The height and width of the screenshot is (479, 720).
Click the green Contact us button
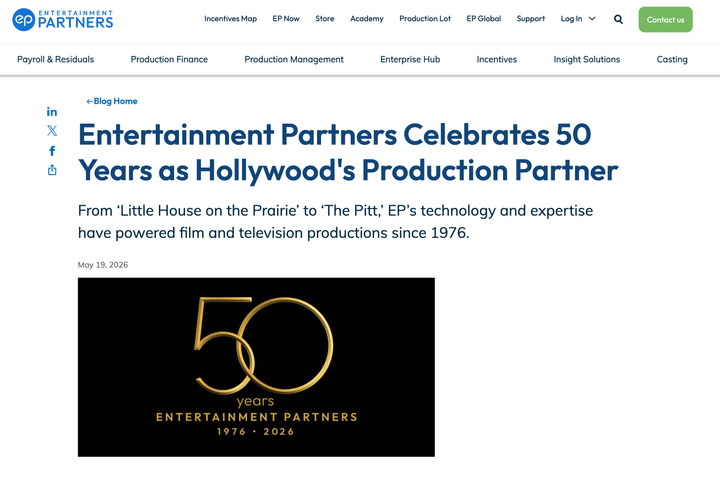coord(665,19)
